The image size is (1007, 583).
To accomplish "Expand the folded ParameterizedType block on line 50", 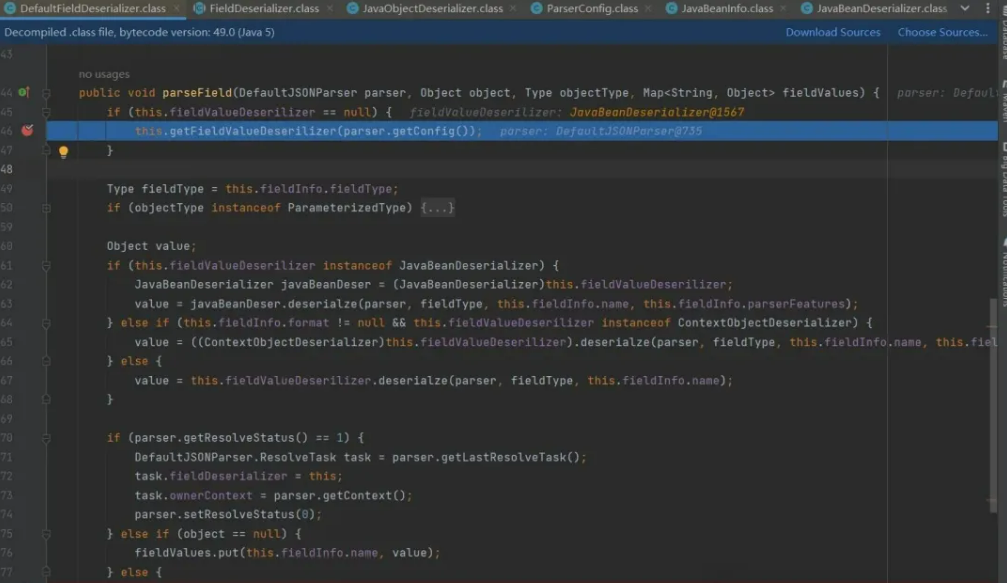I will point(46,208).
